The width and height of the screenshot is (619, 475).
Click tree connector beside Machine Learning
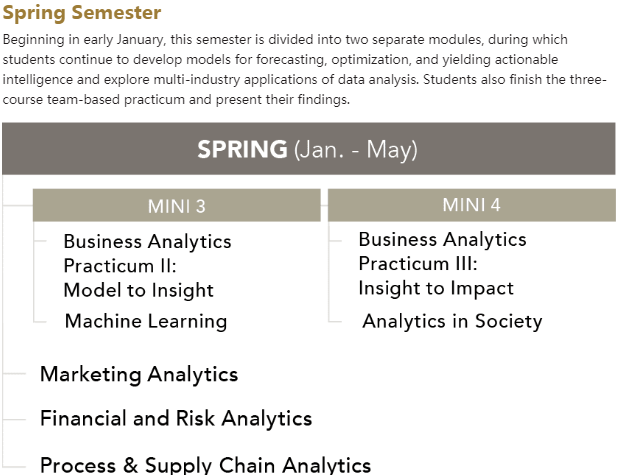pyautogui.click(x=40, y=322)
